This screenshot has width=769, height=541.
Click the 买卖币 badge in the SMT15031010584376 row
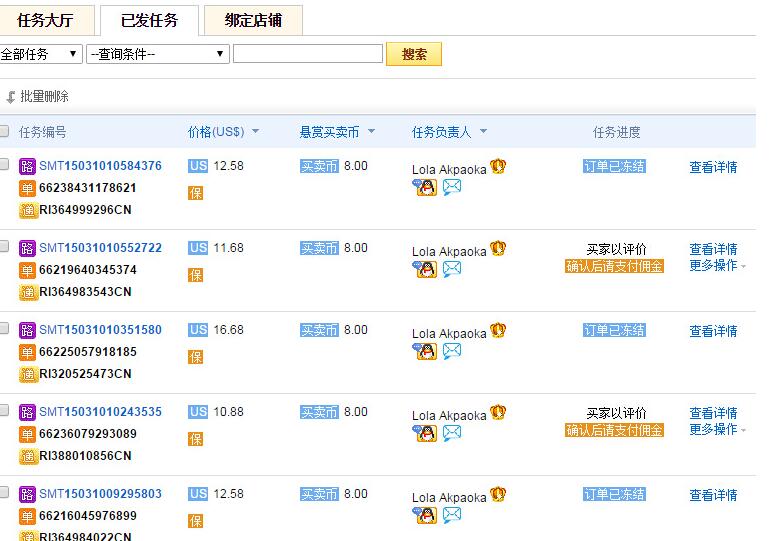pyautogui.click(x=319, y=166)
